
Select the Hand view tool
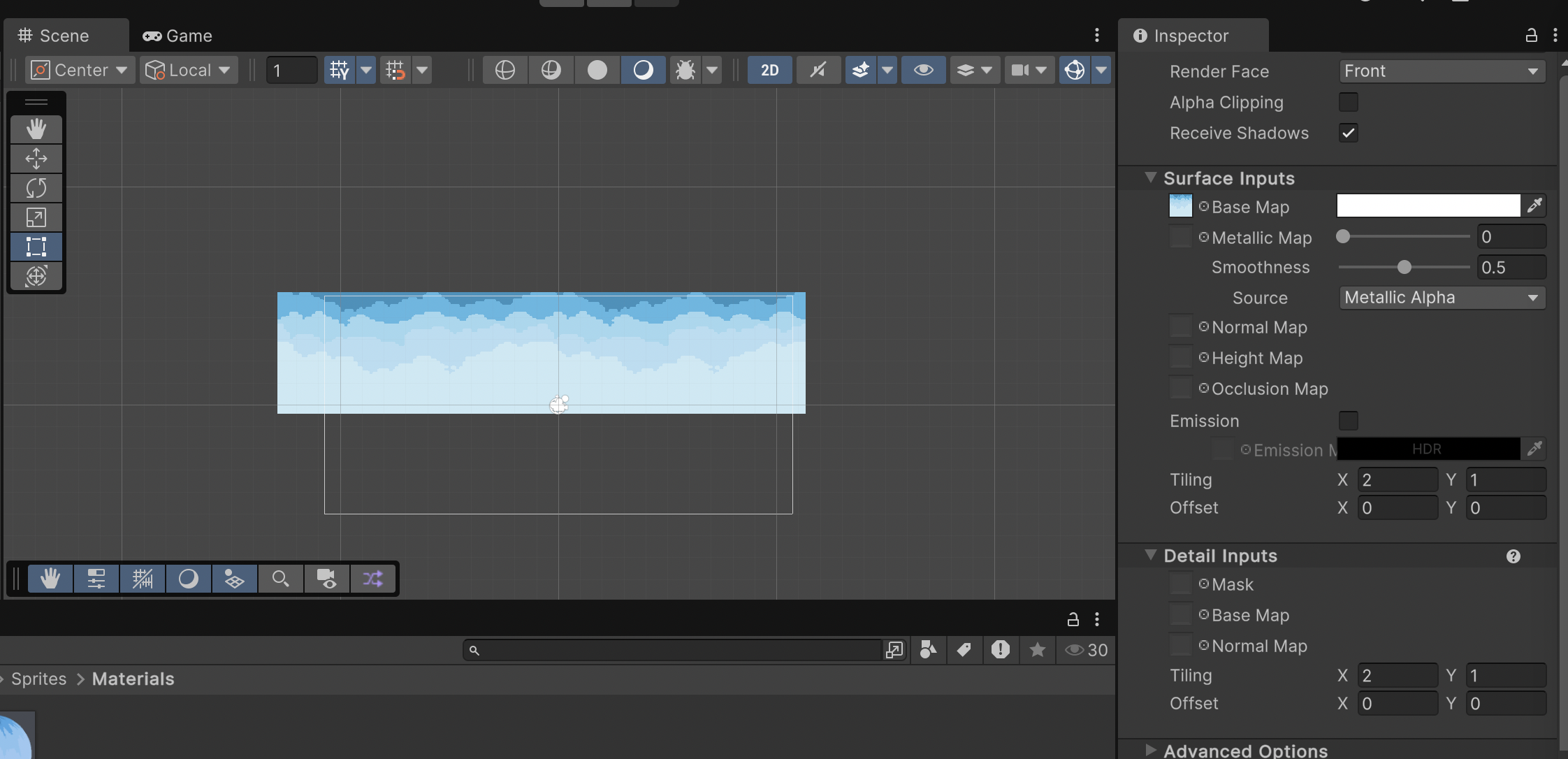[x=36, y=129]
